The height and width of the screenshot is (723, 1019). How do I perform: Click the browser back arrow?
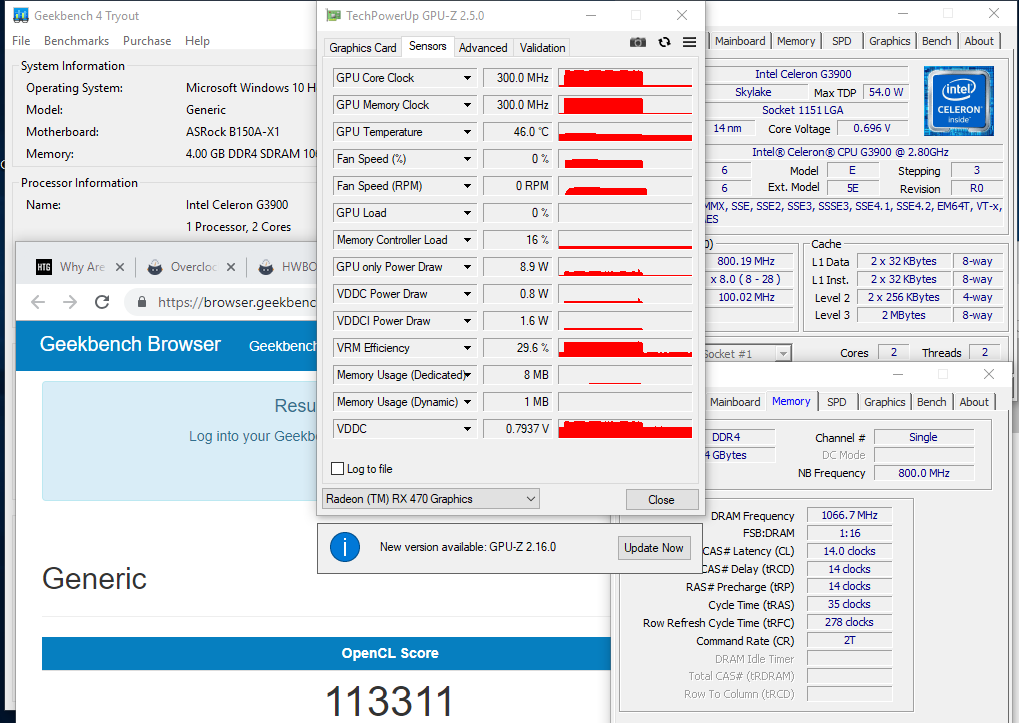click(38, 301)
